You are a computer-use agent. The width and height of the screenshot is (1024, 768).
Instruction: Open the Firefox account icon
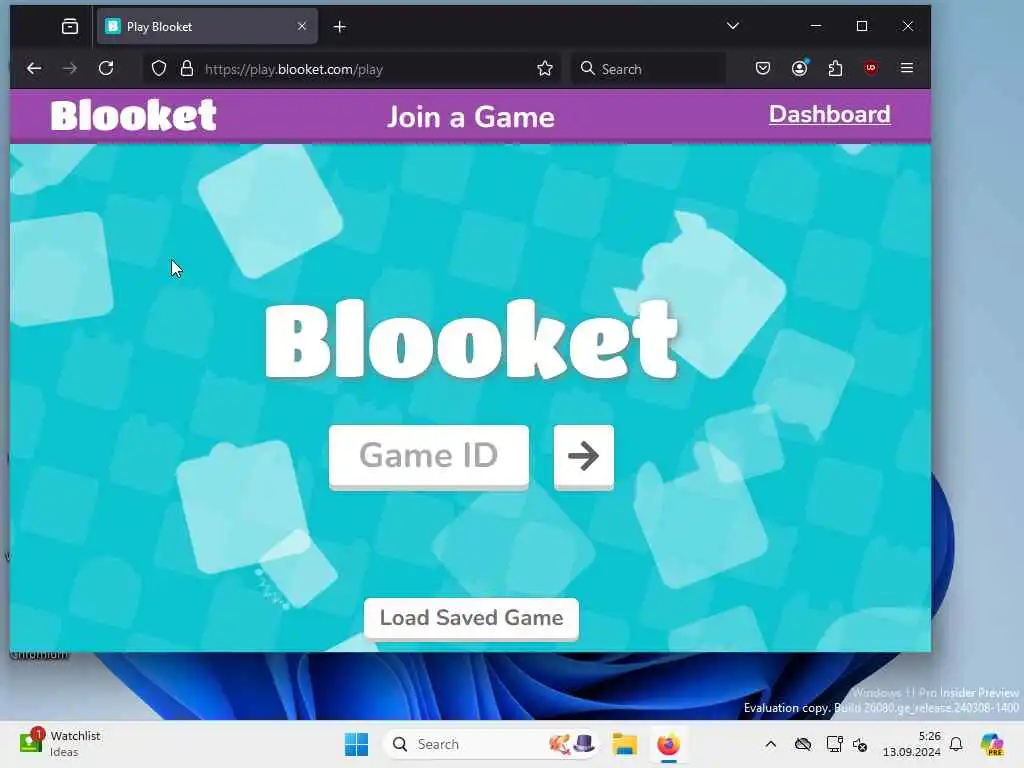tap(799, 69)
